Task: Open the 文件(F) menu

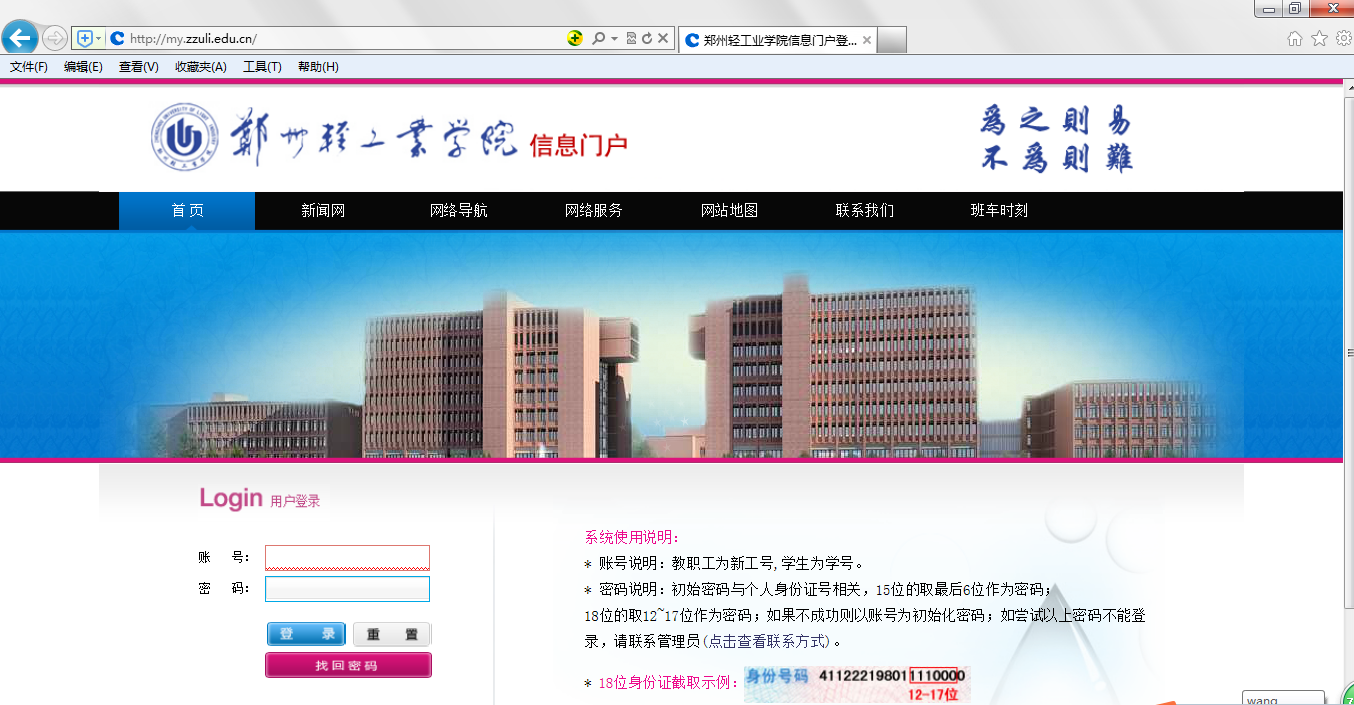Action: click(x=29, y=67)
